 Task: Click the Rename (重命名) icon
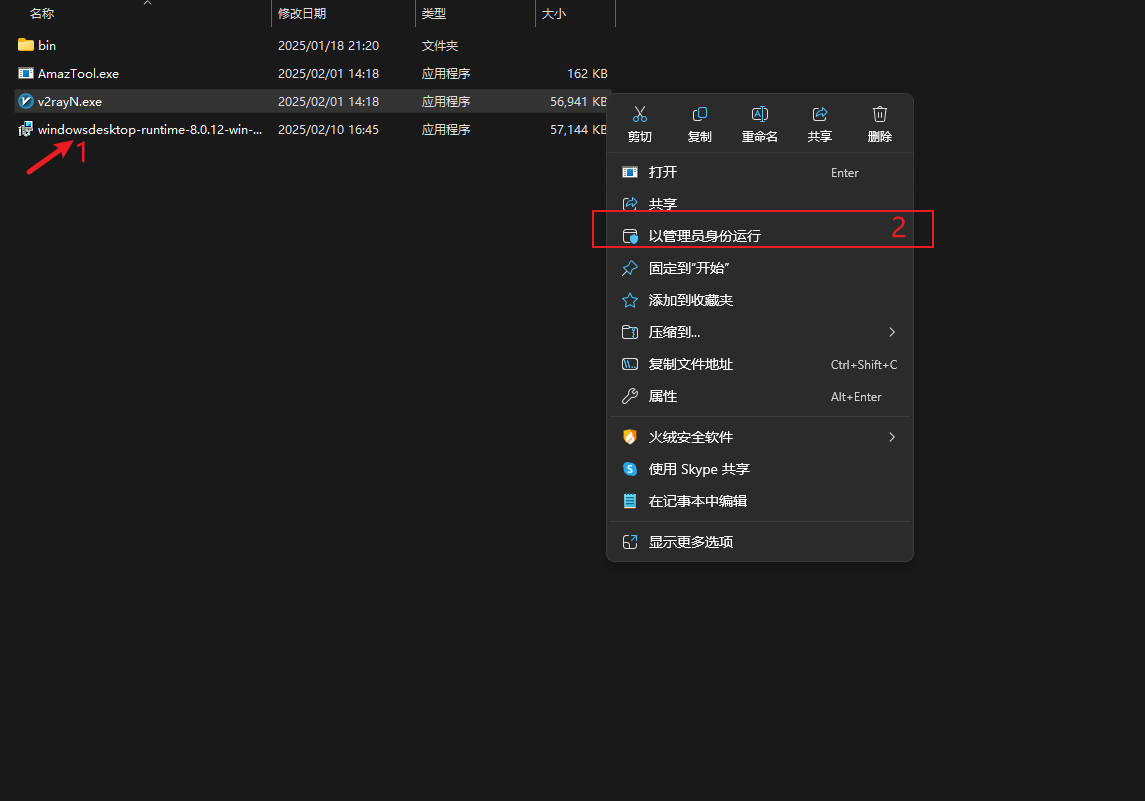coord(760,115)
